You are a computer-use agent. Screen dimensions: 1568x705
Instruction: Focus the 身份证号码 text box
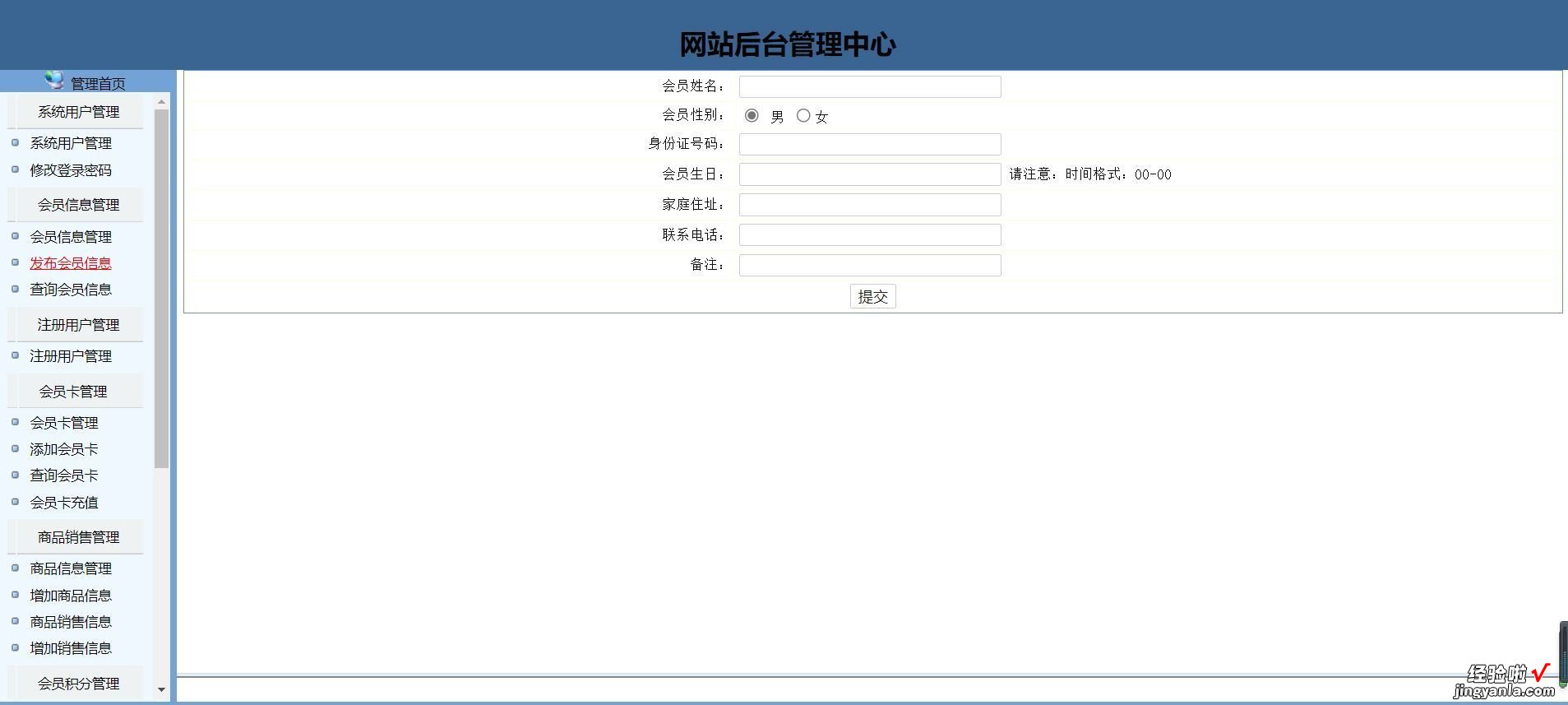point(870,145)
